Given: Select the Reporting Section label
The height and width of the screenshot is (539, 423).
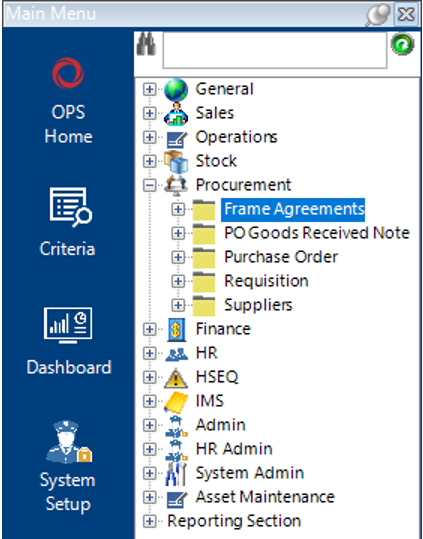Looking at the screenshot, I should [234, 521].
